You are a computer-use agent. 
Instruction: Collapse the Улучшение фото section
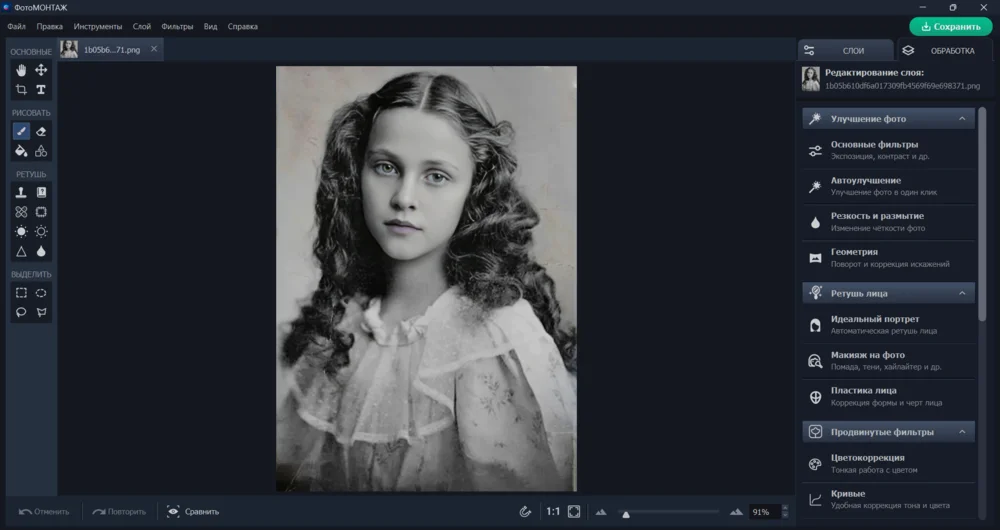click(962, 119)
